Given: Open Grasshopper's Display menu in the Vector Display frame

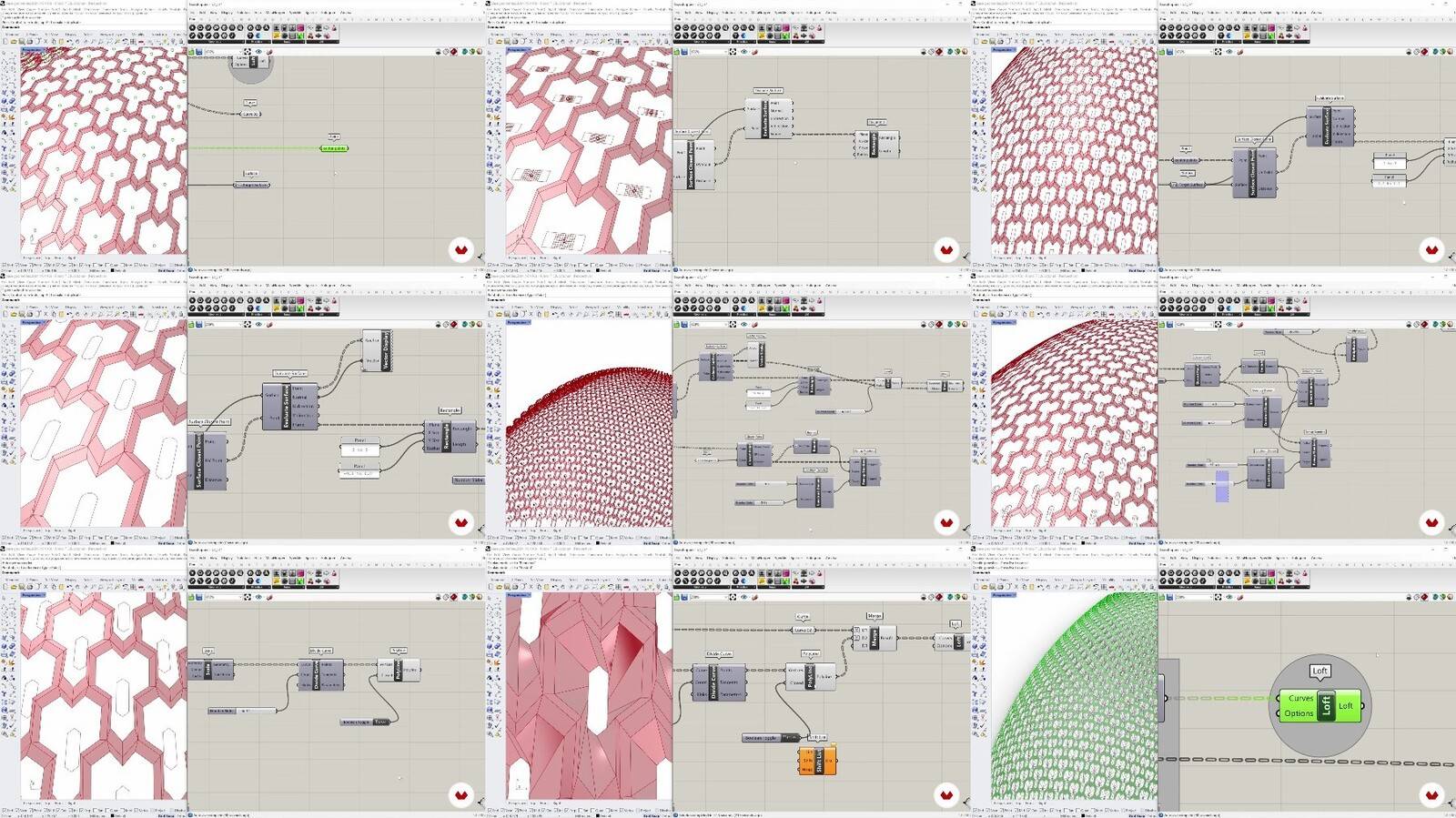Looking at the screenshot, I should (x=227, y=285).
